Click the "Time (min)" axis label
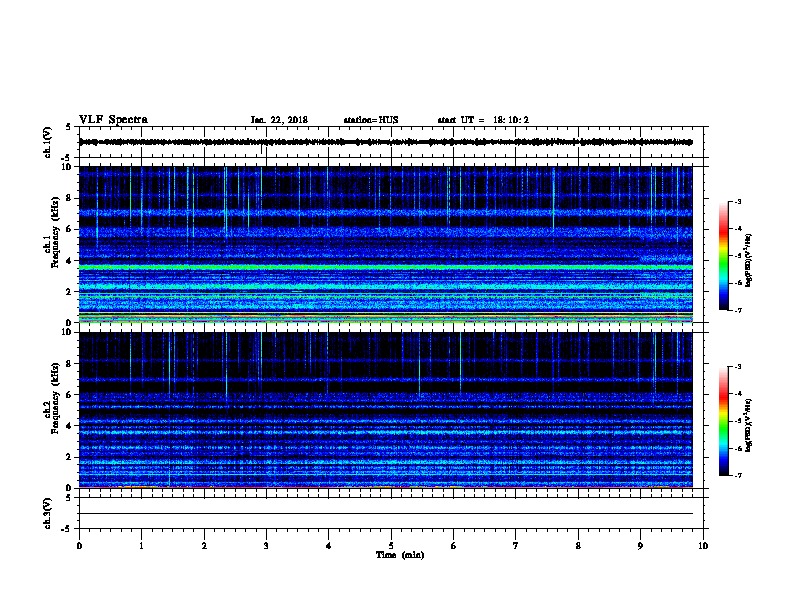Screen dimensions: 792x612 [400, 555]
